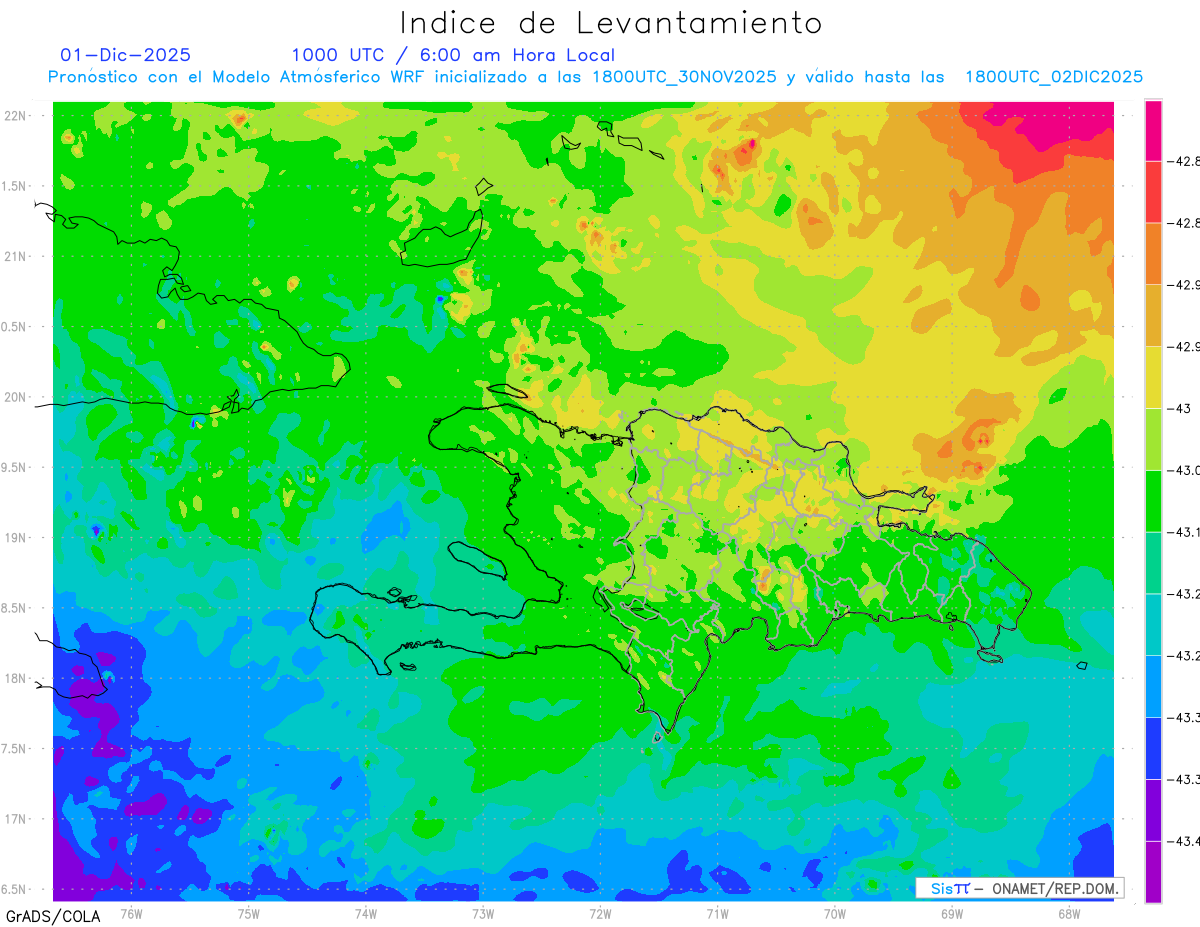The height and width of the screenshot is (927, 1200).
Task: Click the purple swatch at the color bar bottom
Action: click(1153, 871)
